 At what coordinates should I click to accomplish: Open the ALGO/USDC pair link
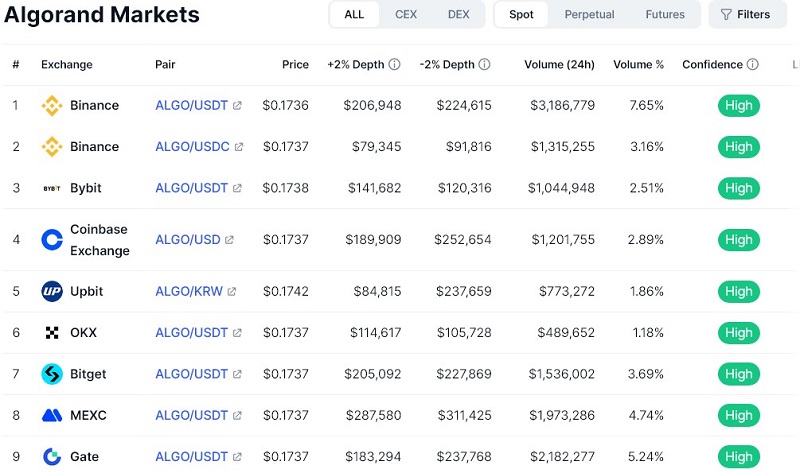point(192,147)
